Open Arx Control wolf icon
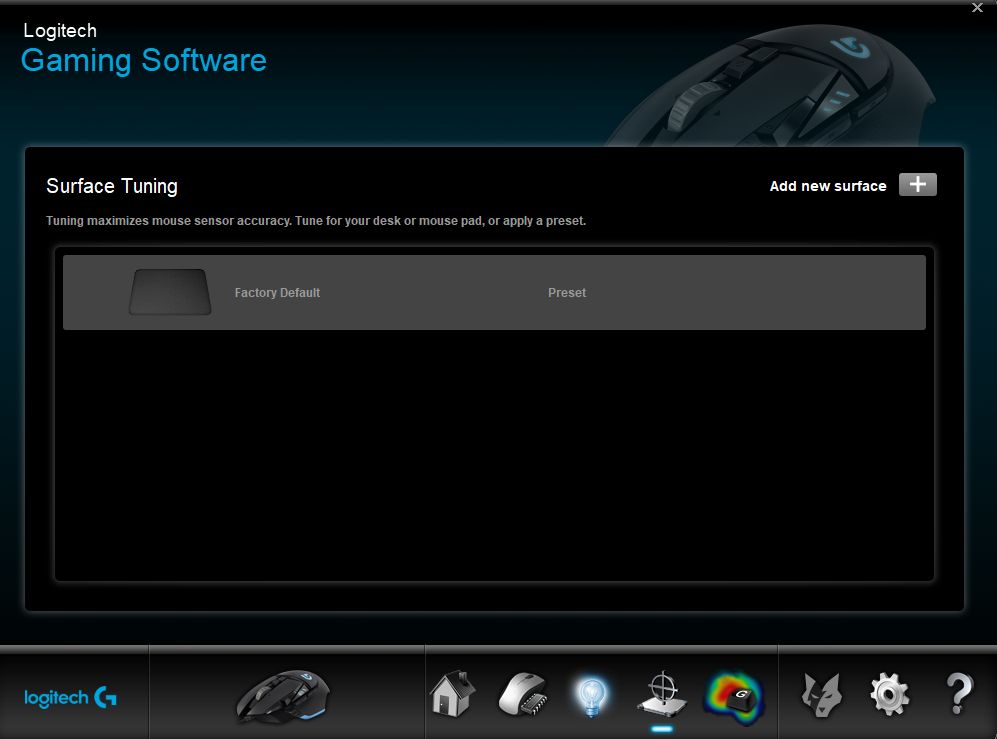This screenshot has width=997, height=739. tap(822, 696)
